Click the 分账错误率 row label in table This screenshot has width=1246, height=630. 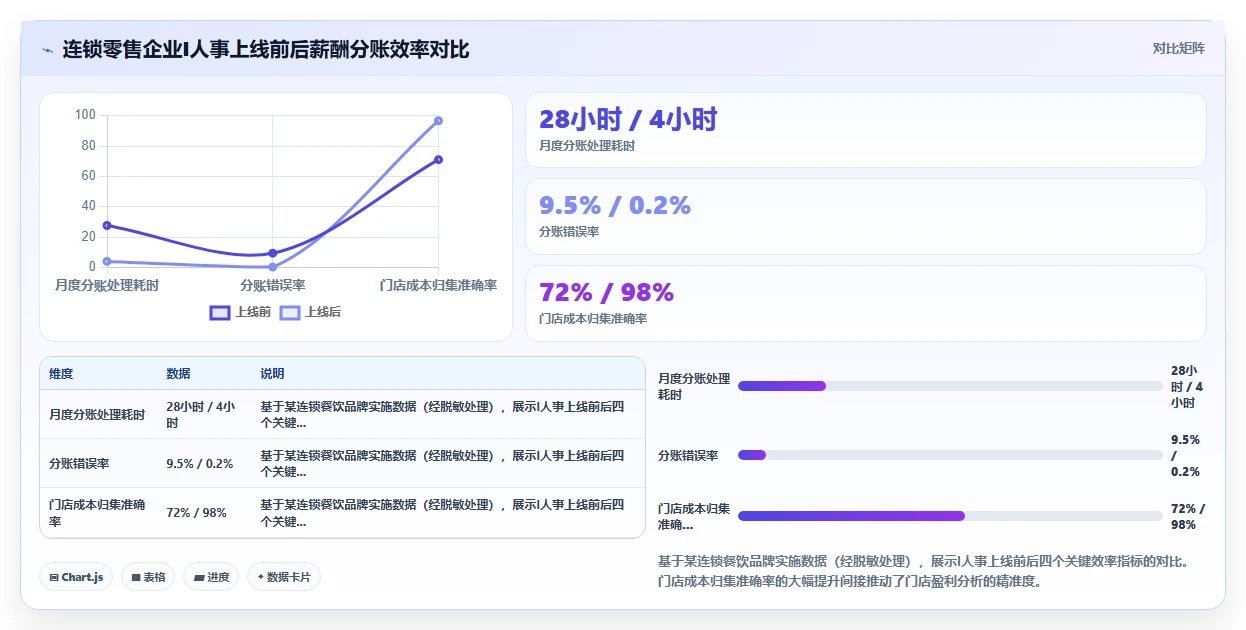click(79, 463)
